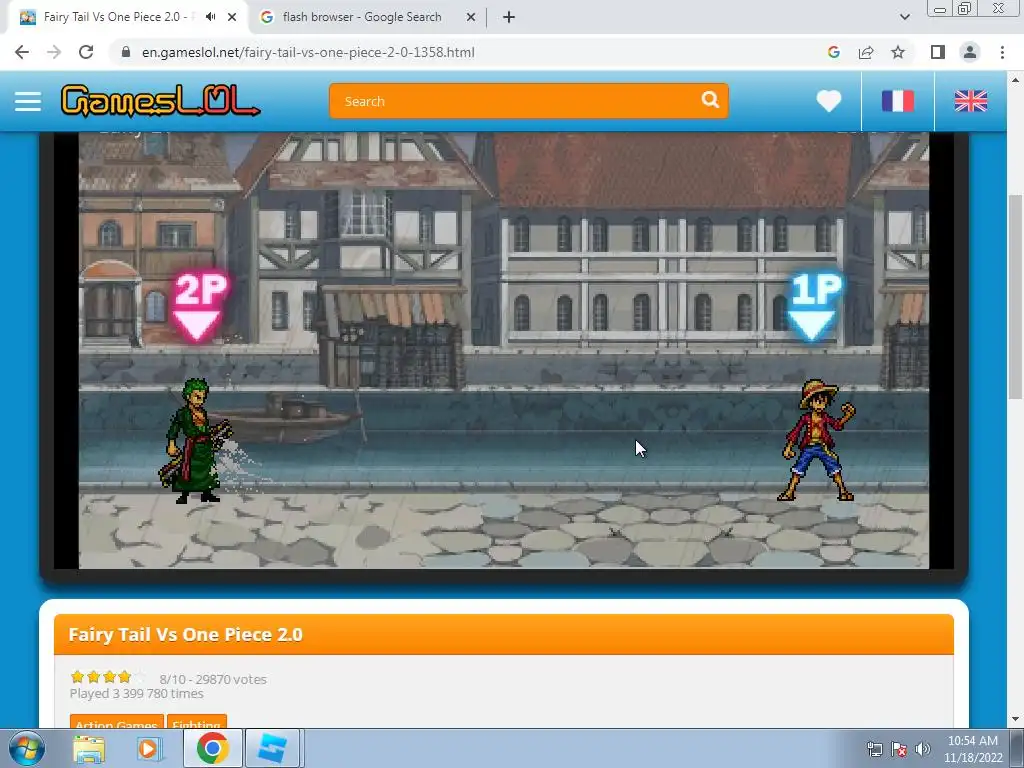1024x768 pixels.
Task: Open the GamesLOL hamburger menu
Action: [28, 101]
